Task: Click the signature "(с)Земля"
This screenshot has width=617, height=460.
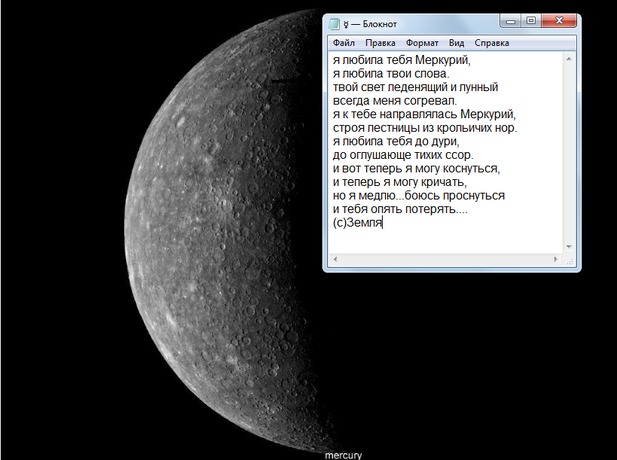Action: 358,223
